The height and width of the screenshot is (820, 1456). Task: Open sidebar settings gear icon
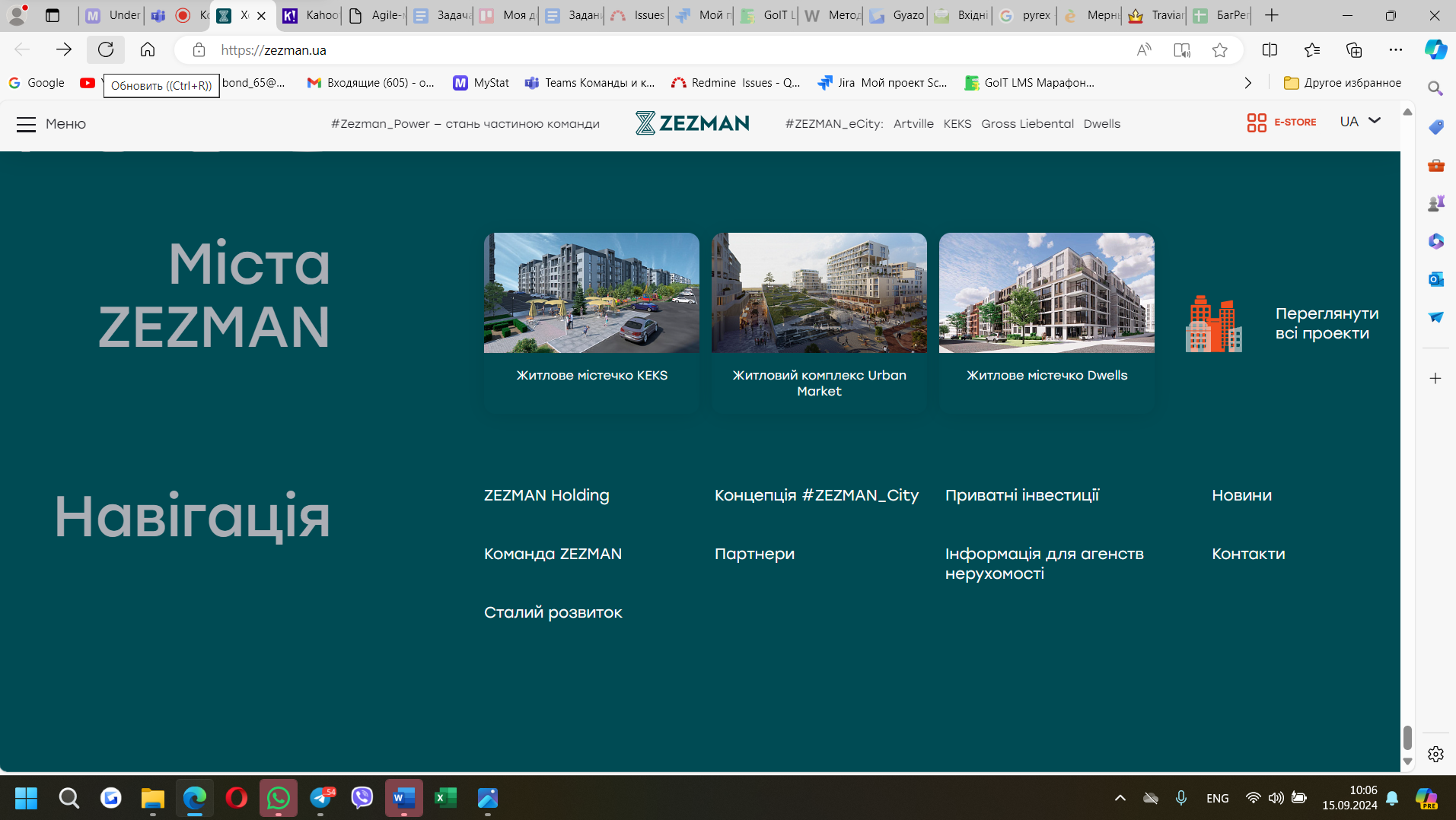(x=1435, y=754)
